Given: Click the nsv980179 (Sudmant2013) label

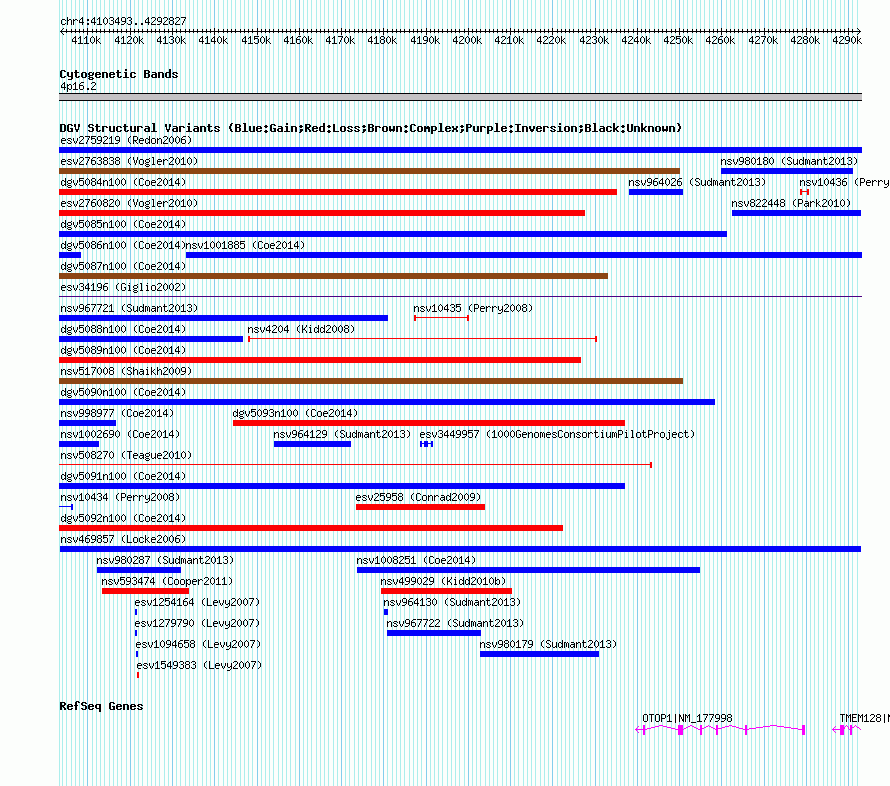Looking at the screenshot, I should click(548, 644).
